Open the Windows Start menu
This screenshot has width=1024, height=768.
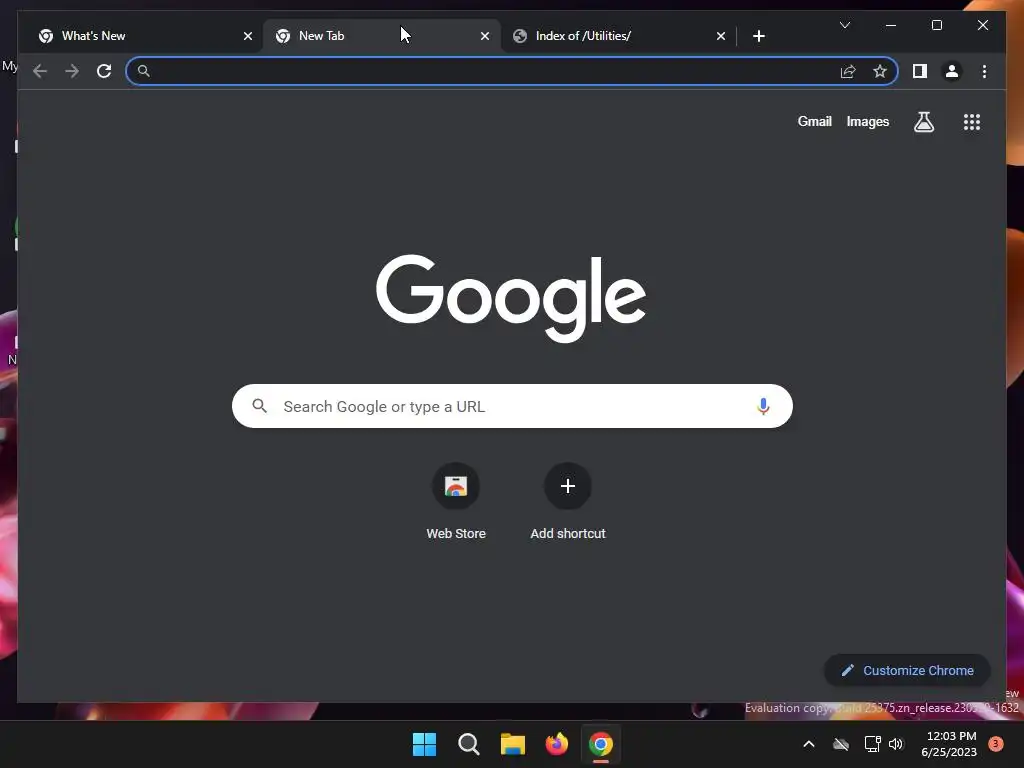(x=424, y=744)
